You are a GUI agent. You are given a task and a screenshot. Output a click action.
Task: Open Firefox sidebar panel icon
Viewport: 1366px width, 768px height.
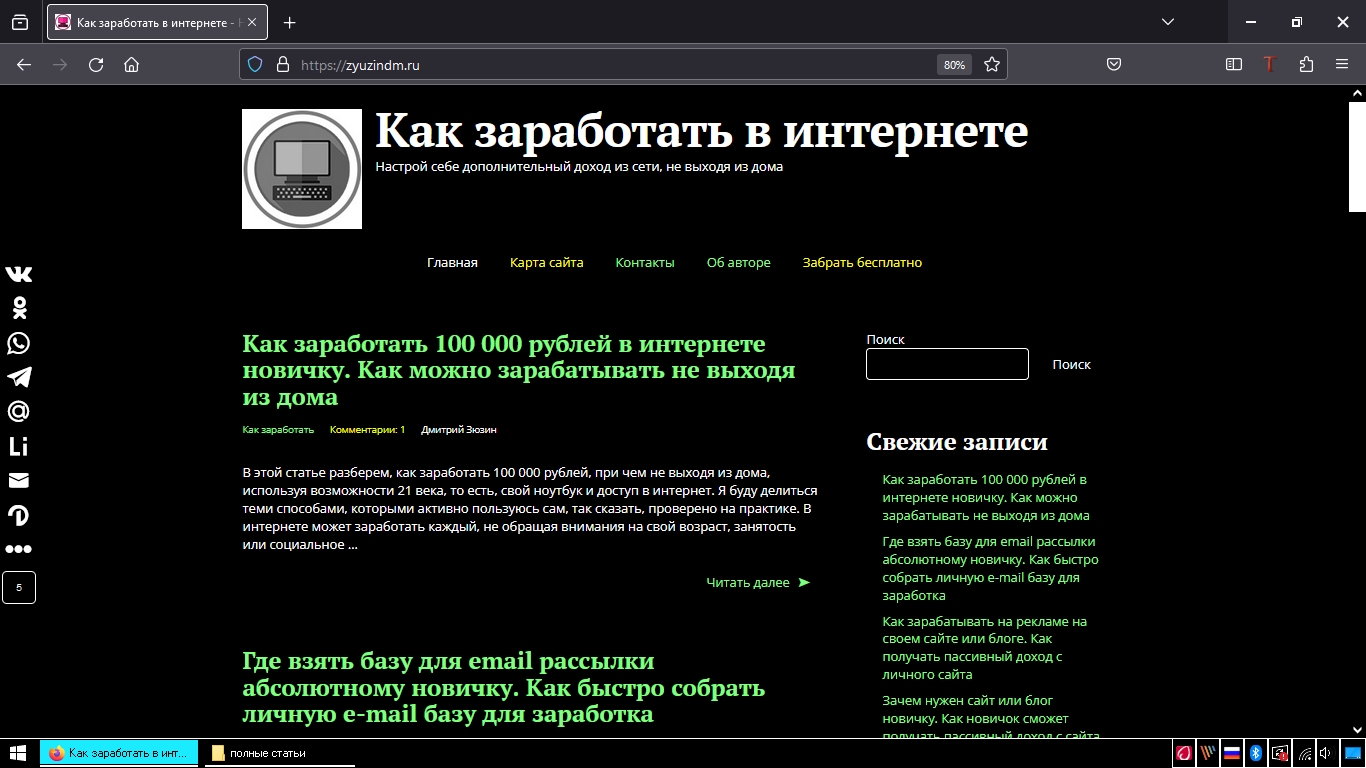tap(1234, 64)
